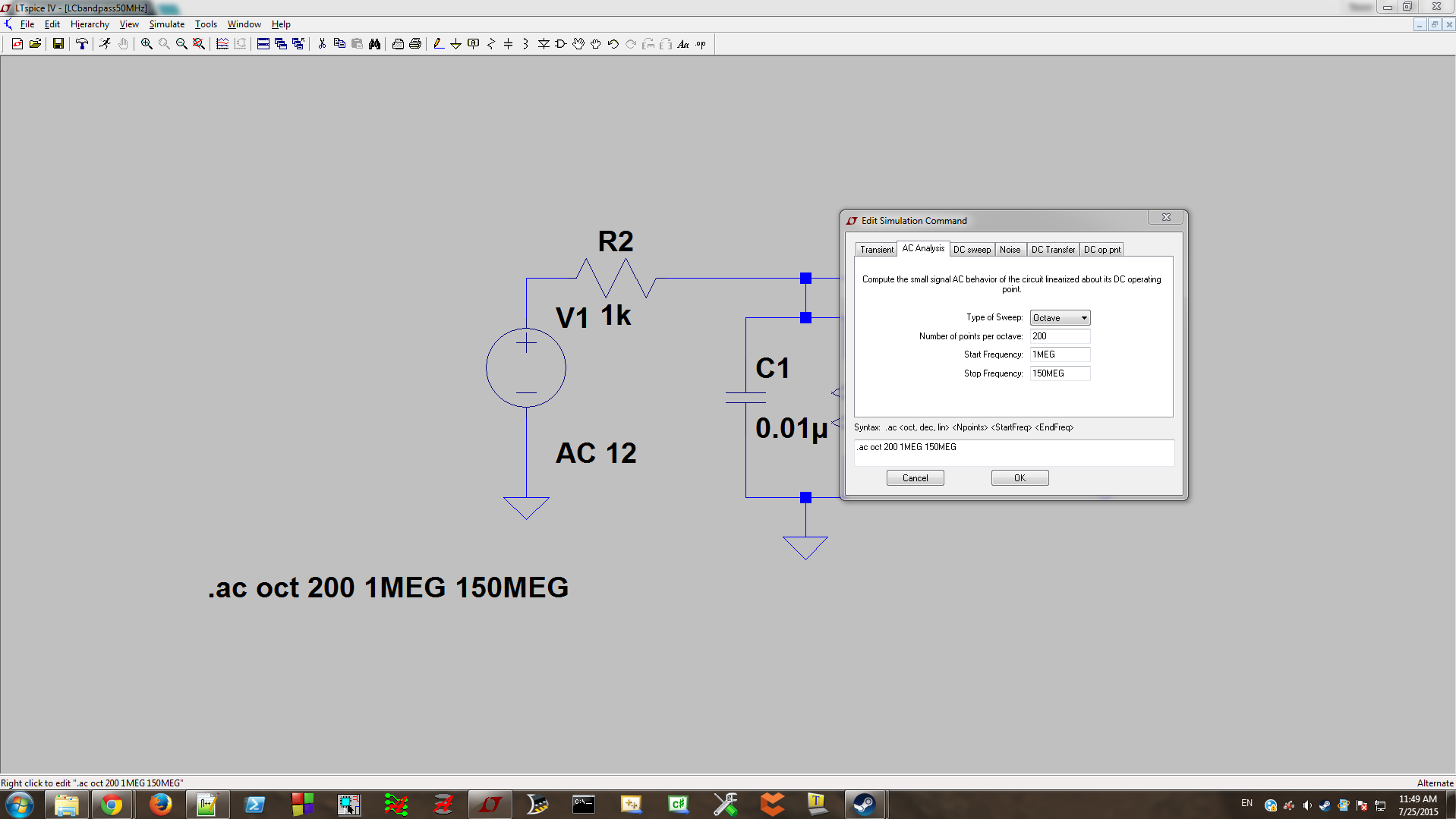Open LTspice from the Windows taskbar

click(490, 805)
